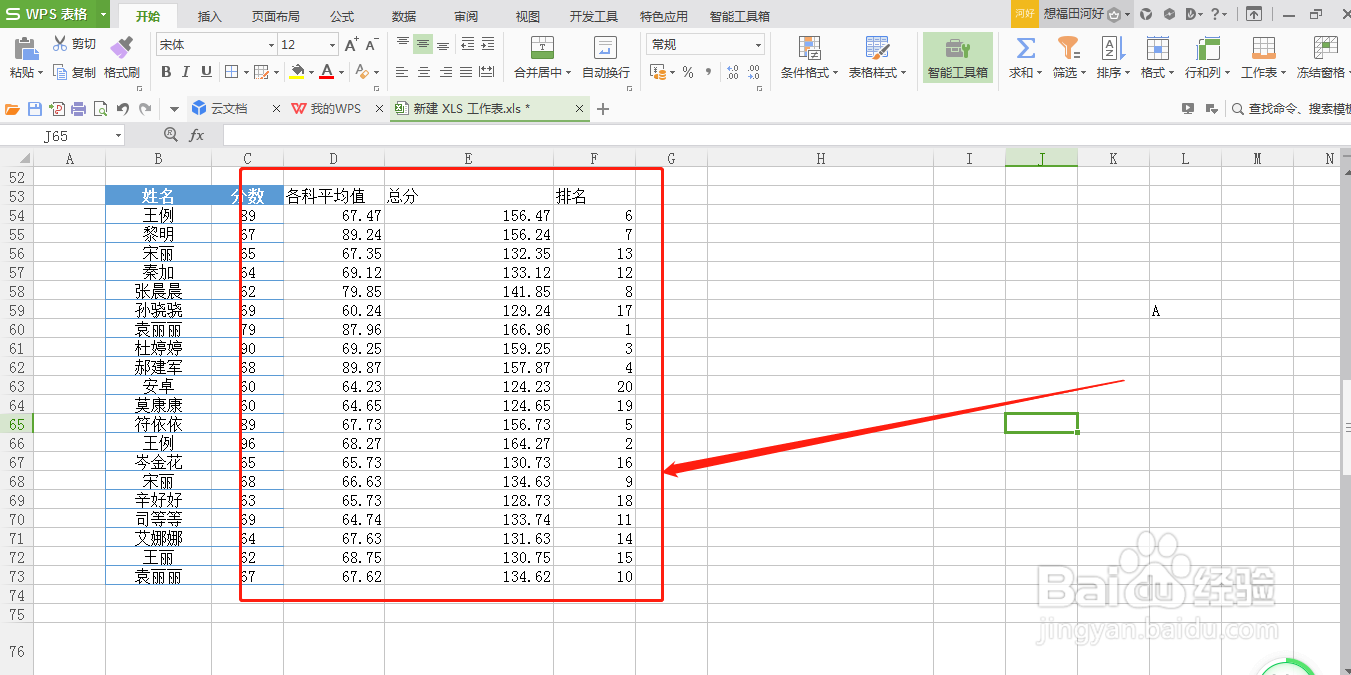1351x675 pixels.
Task: Switch to the Review (审阅) tab
Action: (466, 17)
